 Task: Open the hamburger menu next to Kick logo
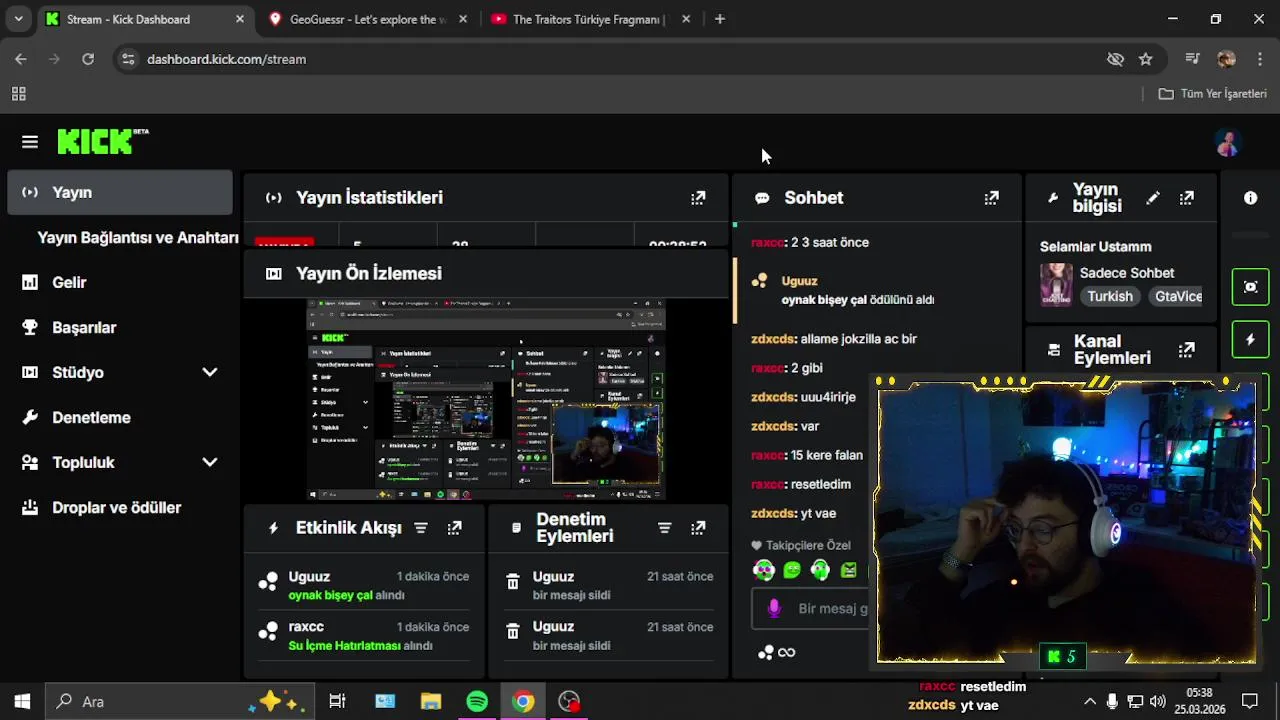30,142
